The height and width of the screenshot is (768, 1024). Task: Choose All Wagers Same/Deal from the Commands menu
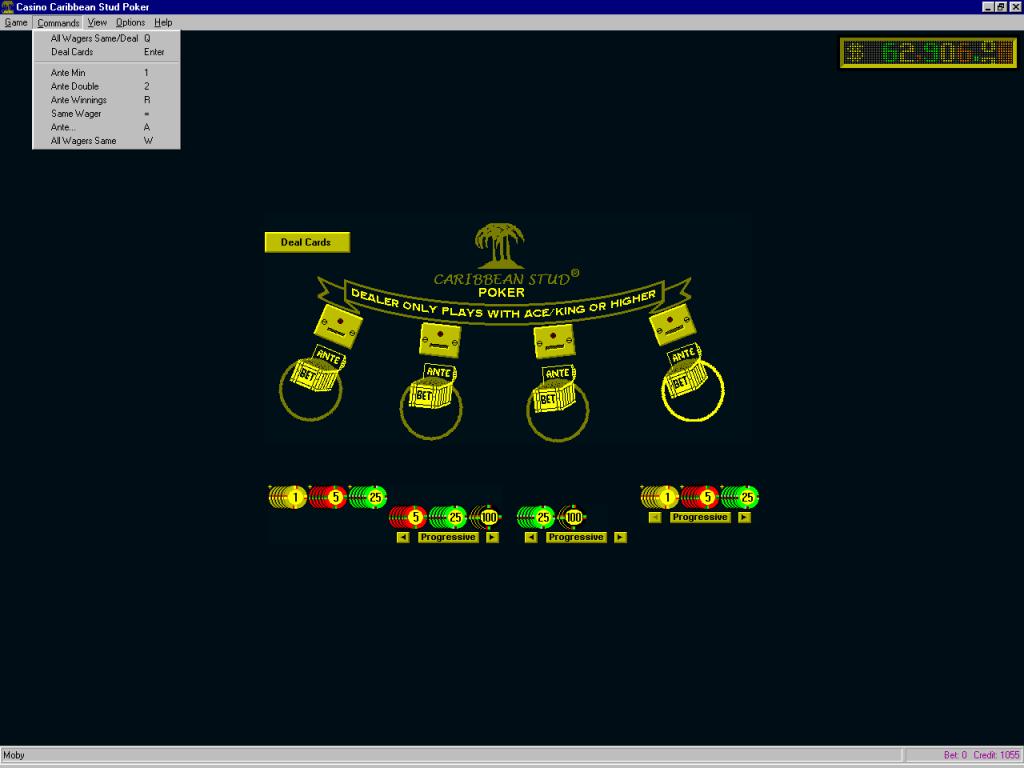pos(106,39)
